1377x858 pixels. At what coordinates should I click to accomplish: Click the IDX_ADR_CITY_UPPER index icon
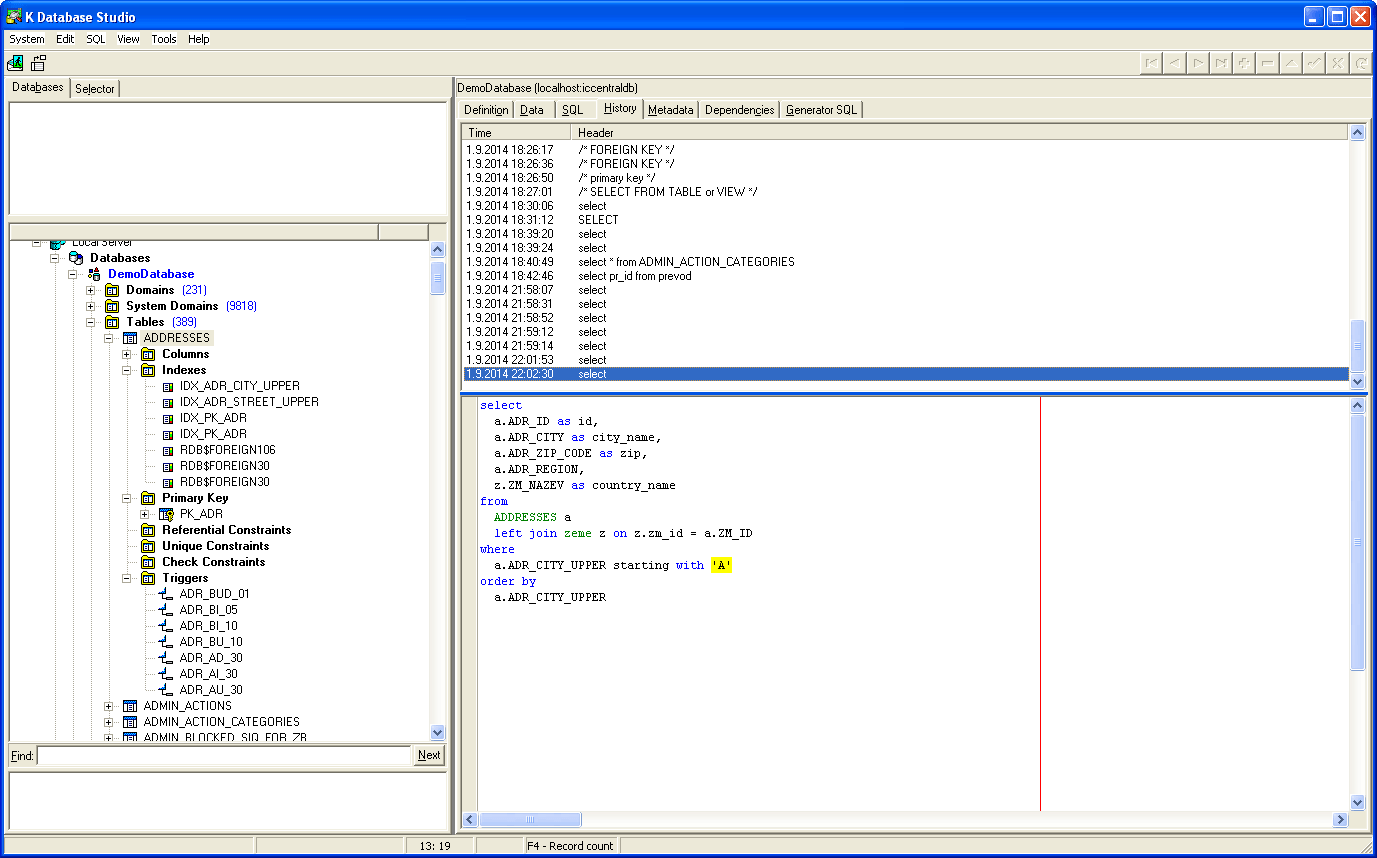click(x=167, y=386)
